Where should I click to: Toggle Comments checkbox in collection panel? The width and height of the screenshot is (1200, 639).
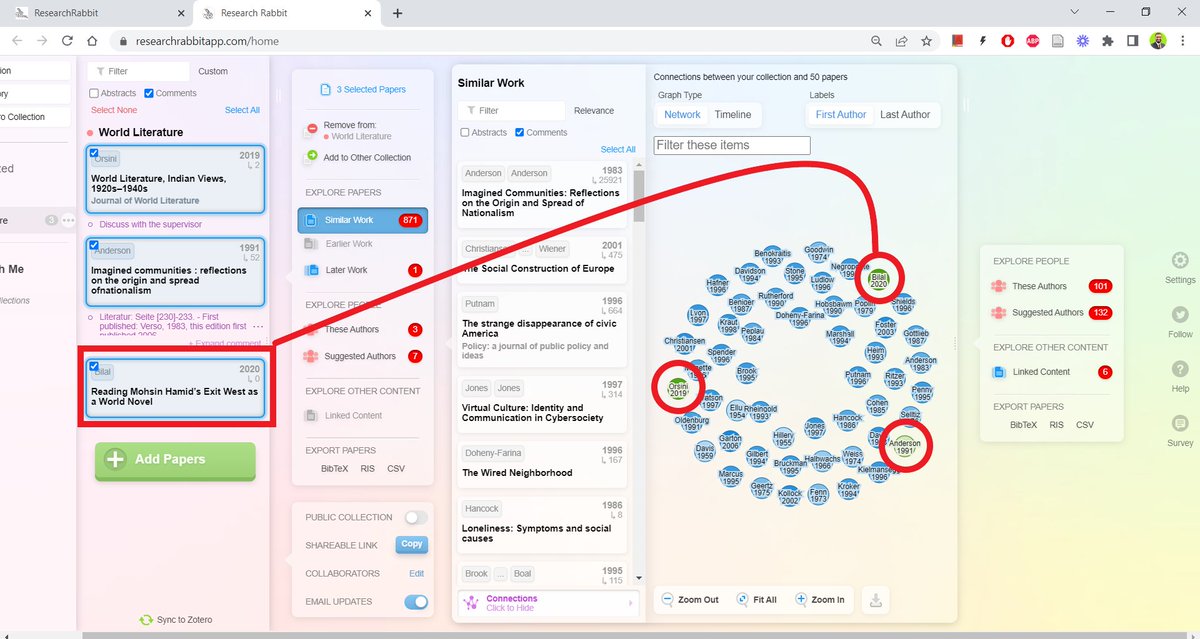pyautogui.click(x=149, y=93)
